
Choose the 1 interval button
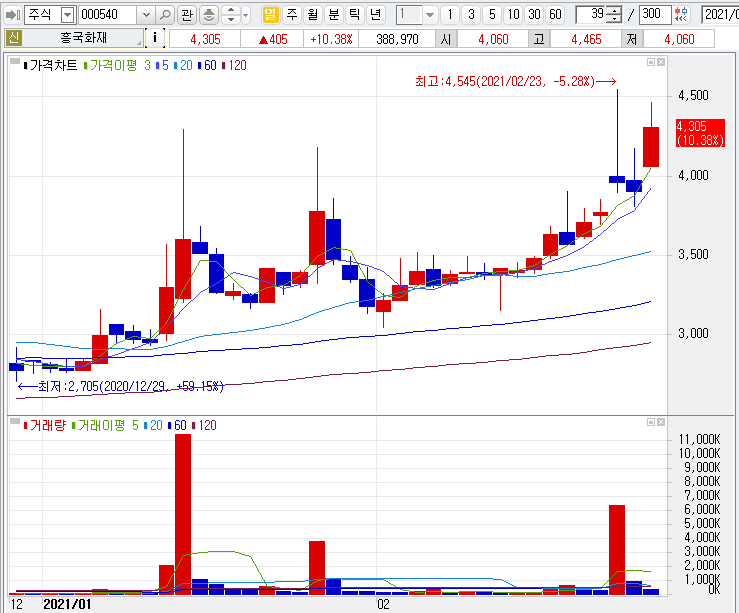450,15
